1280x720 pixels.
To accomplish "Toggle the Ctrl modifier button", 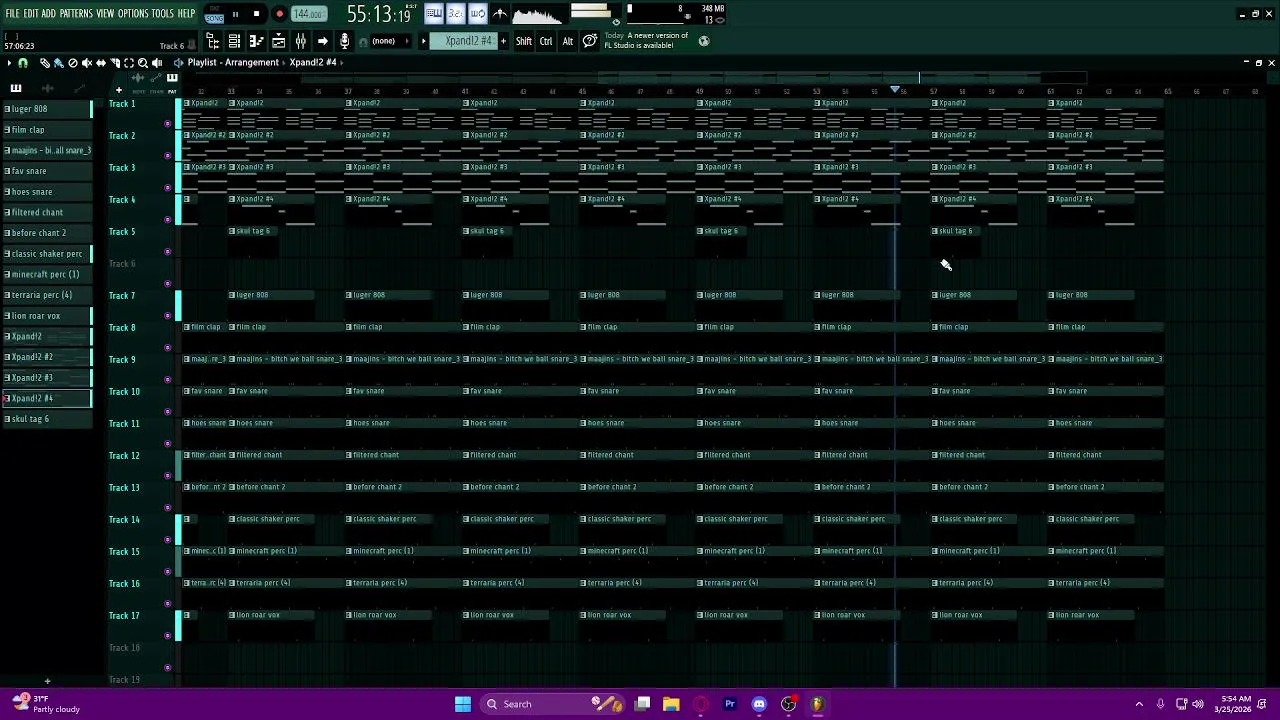I will click(x=546, y=41).
